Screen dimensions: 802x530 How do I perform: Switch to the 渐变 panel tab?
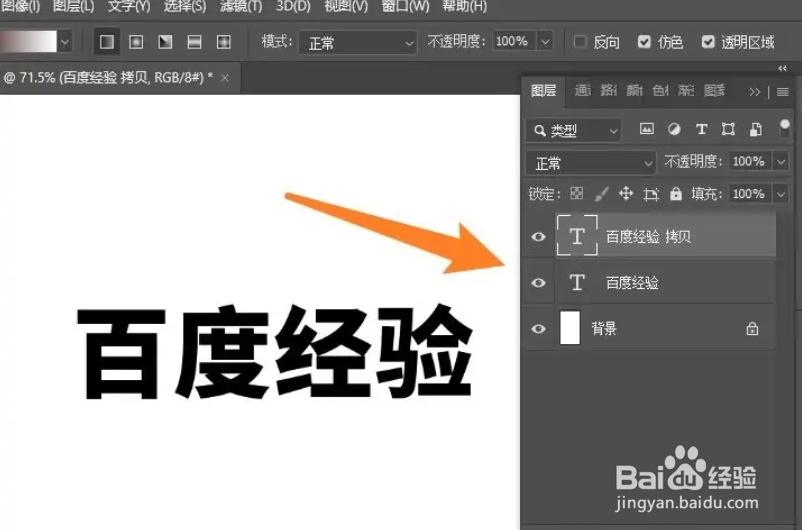click(686, 91)
